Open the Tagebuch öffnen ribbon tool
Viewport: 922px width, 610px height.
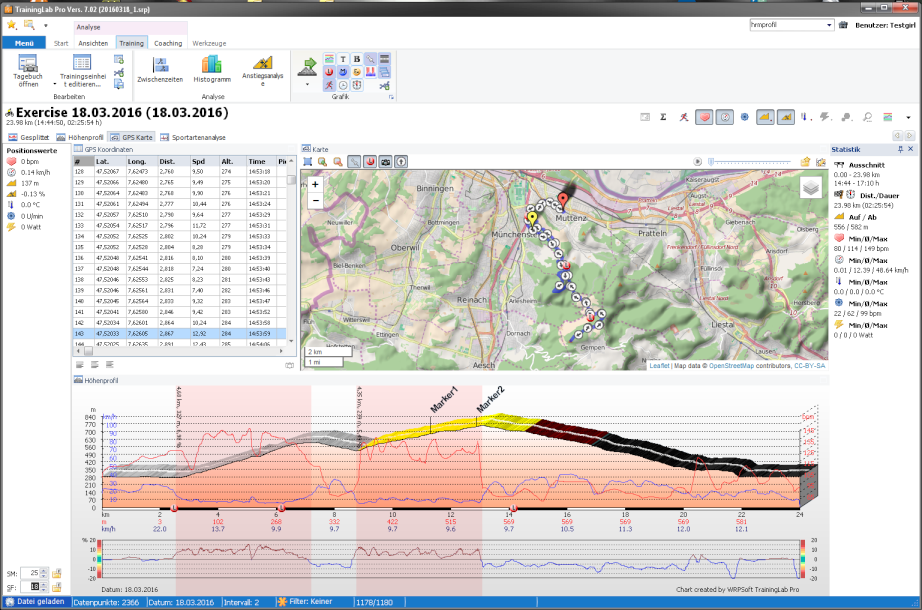click(28, 71)
